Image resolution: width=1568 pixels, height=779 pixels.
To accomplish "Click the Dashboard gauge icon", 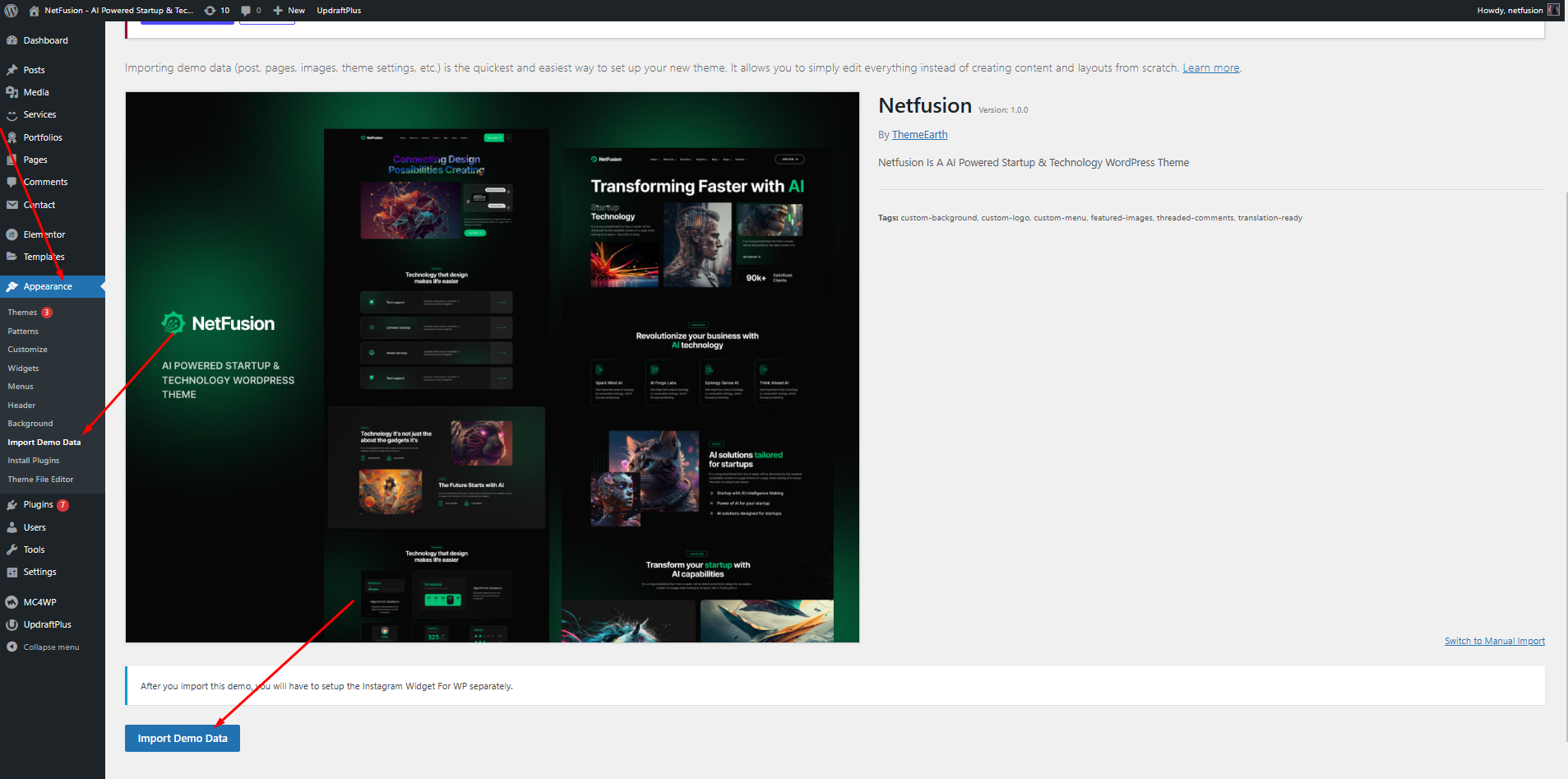I will 12,40.
